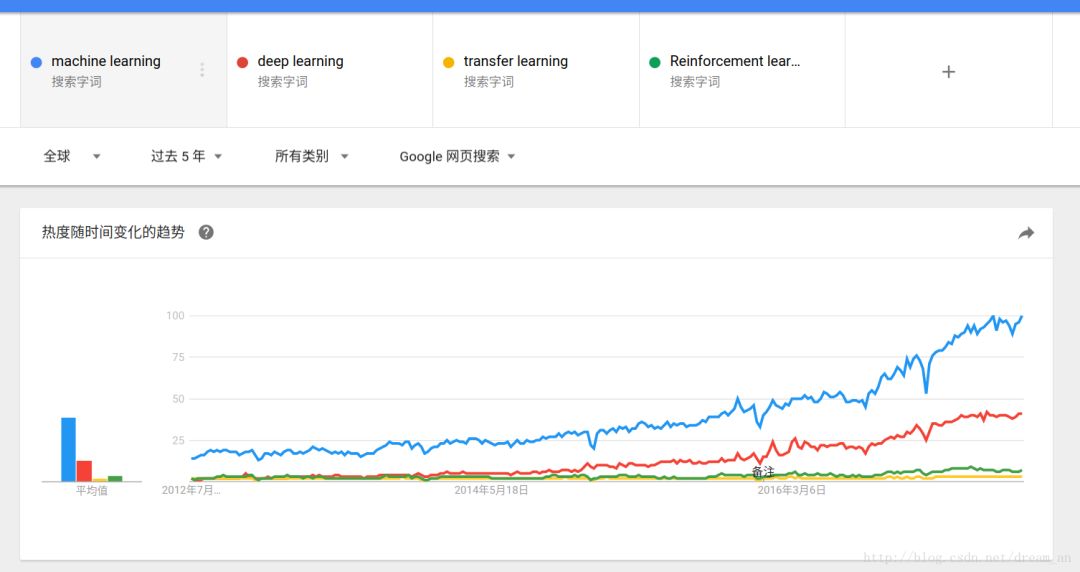The image size is (1080, 572).
Task: Click the yellow transfer learning dot
Action: pyautogui.click(x=448, y=62)
